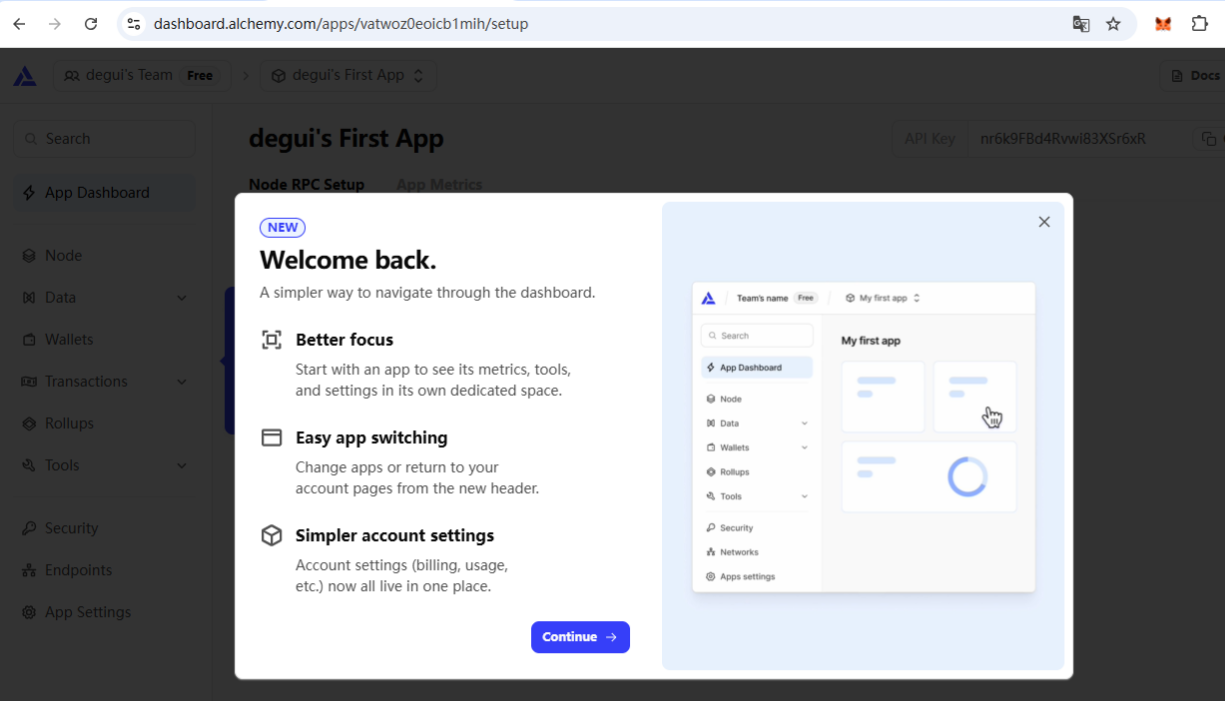Click the Continue button

coord(580,637)
